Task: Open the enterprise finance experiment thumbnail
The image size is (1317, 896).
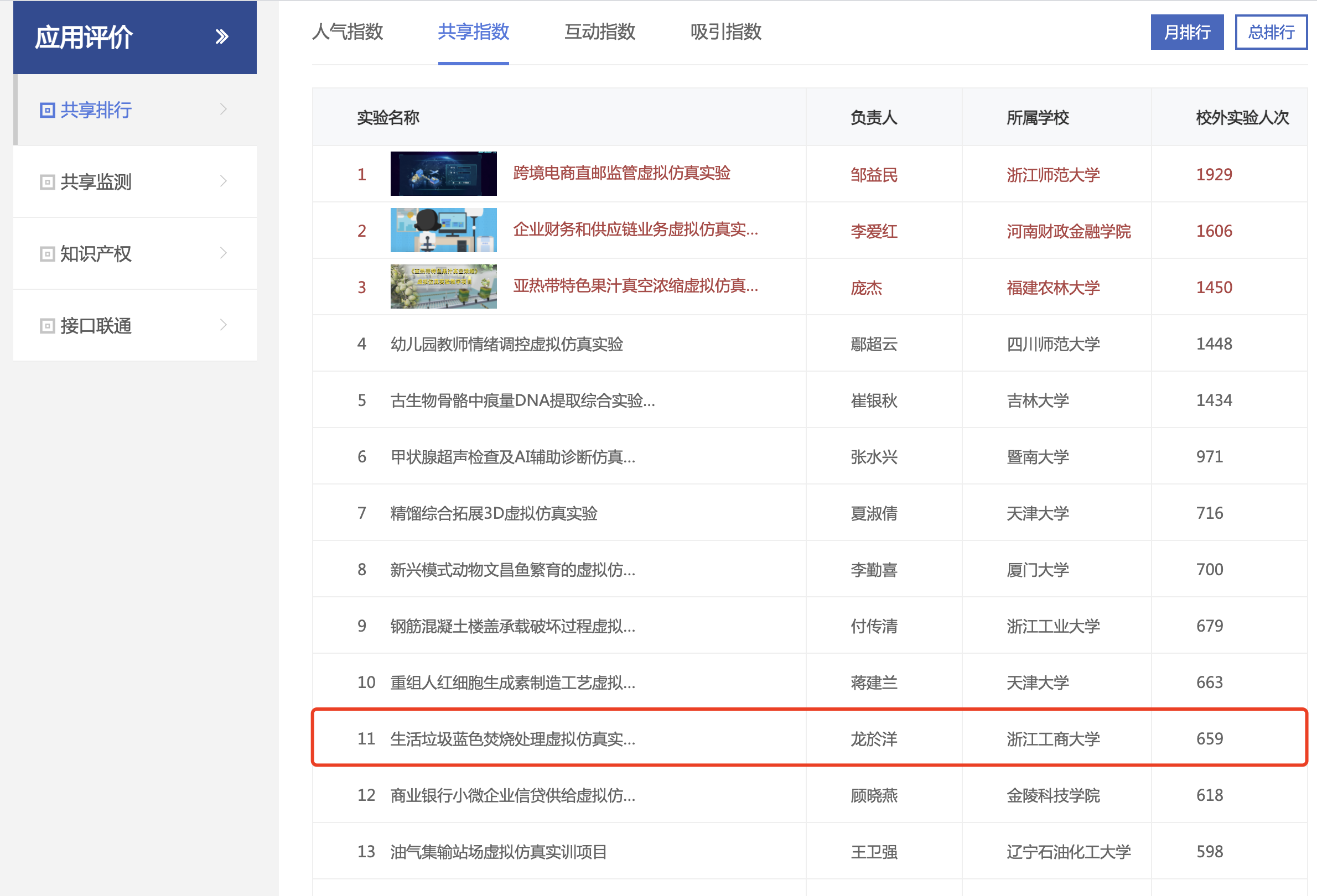Action: coord(443,230)
